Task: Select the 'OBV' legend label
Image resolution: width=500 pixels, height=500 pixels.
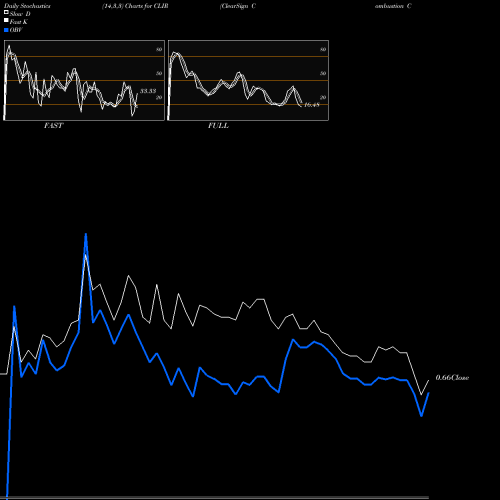Action: coord(16,30)
